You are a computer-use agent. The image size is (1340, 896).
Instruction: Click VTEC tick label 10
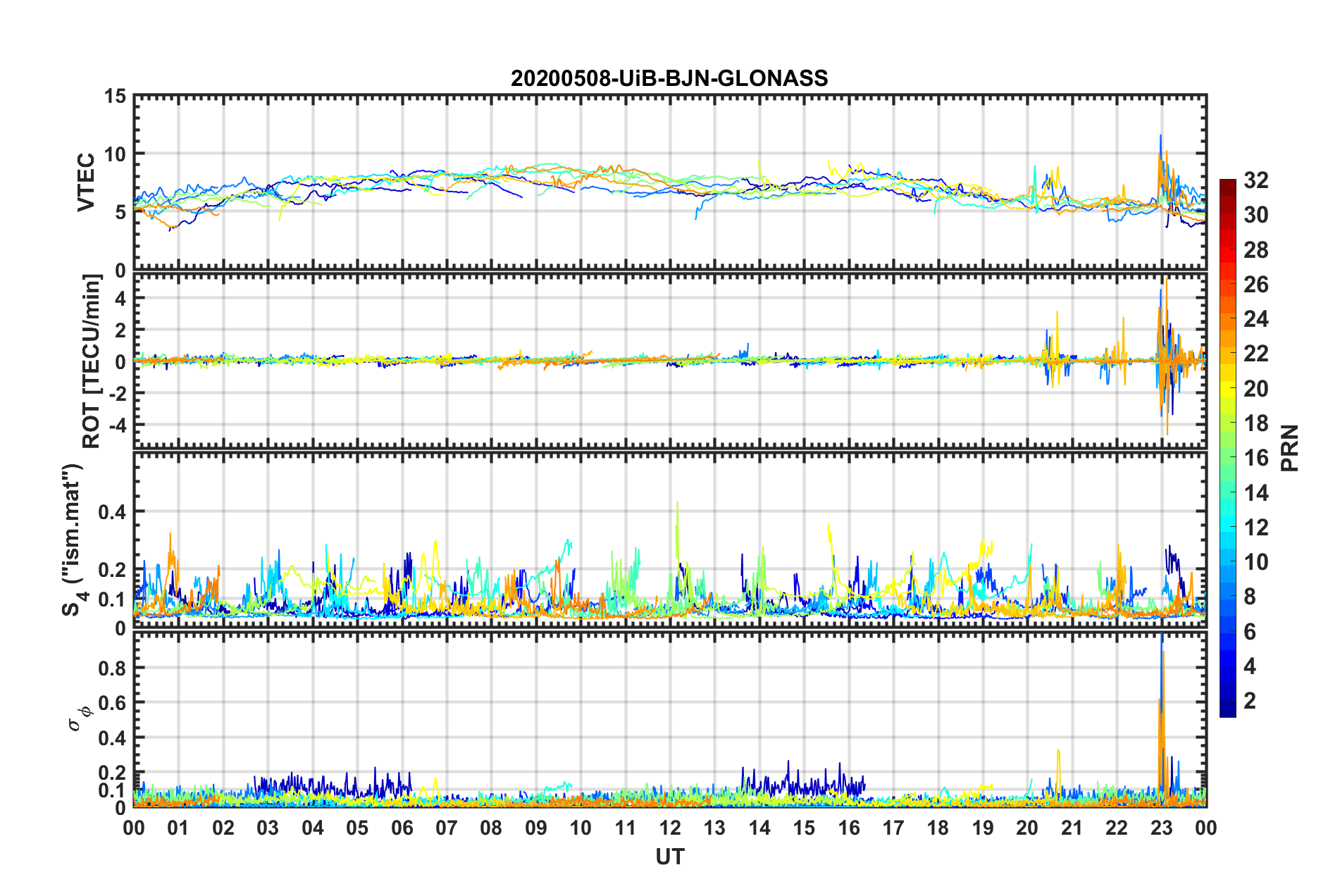coord(115,154)
